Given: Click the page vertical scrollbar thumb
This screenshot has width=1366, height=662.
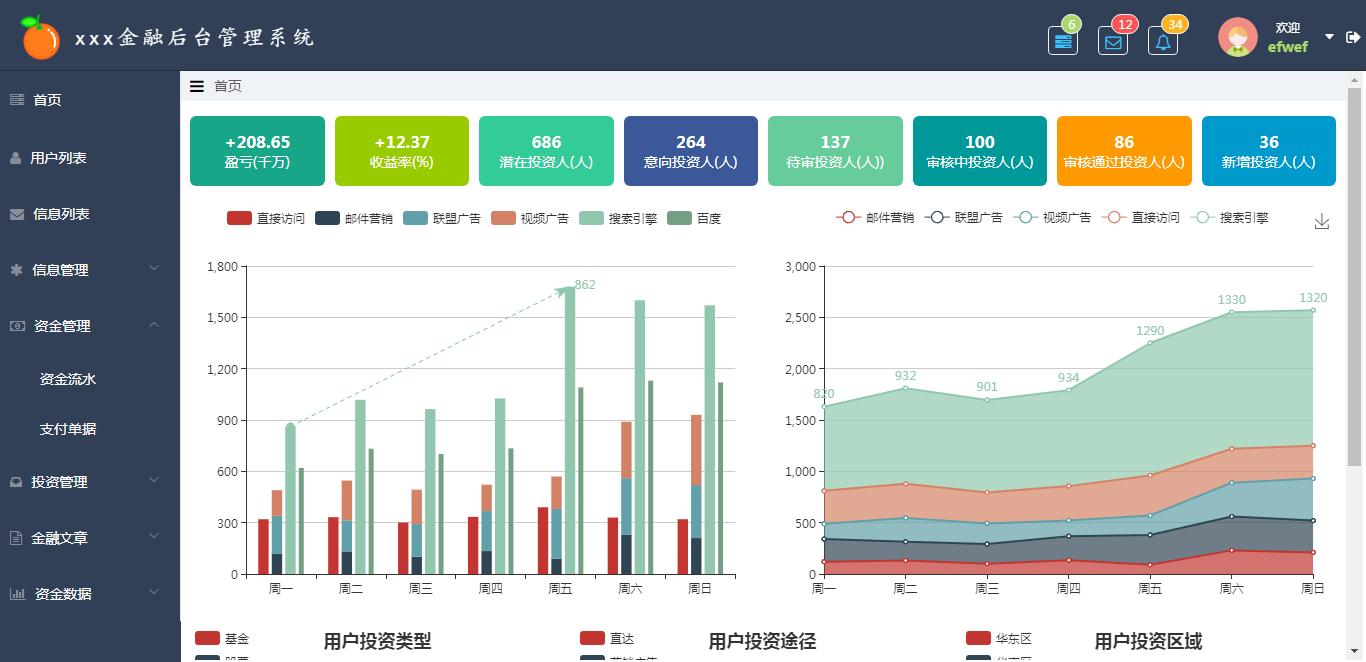Looking at the screenshot, I should (1356, 277).
